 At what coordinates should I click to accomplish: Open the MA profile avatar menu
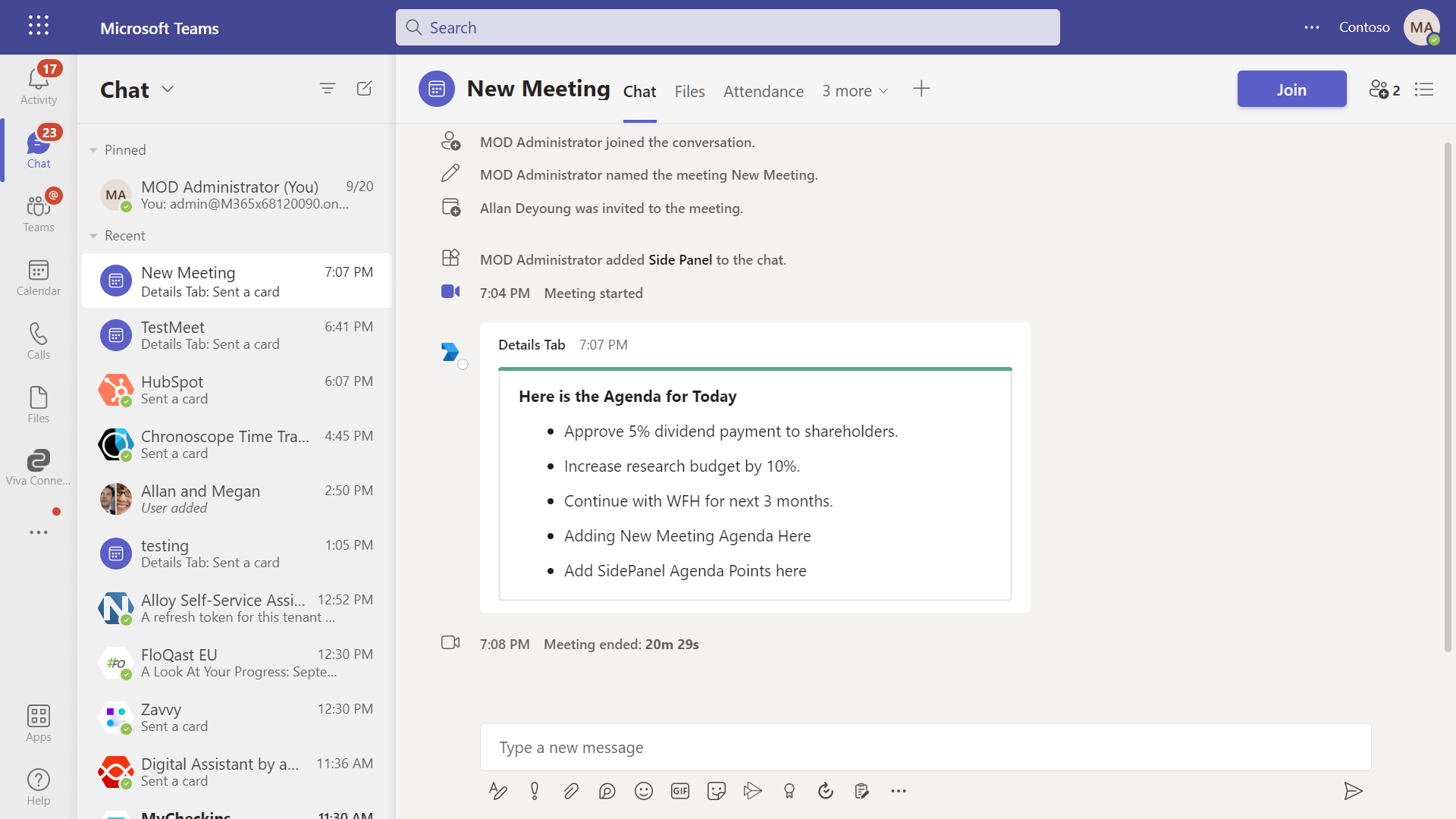1422,27
